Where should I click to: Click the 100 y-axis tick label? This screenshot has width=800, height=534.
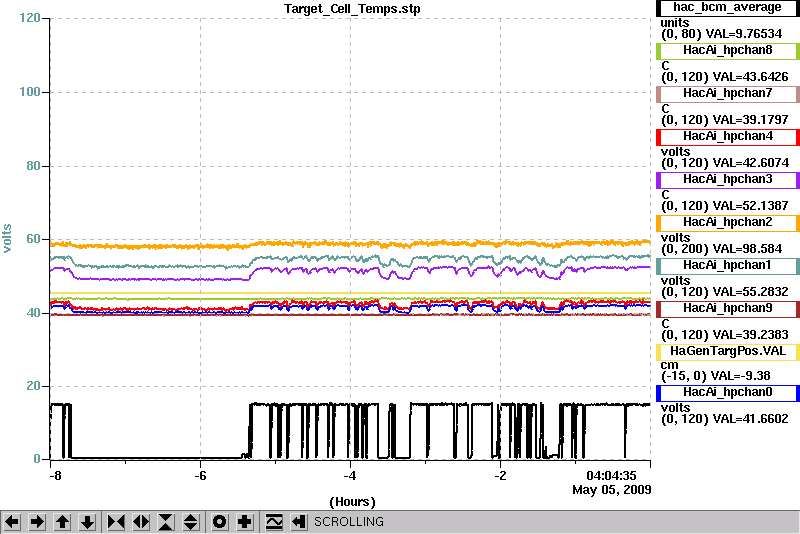tap(30, 92)
